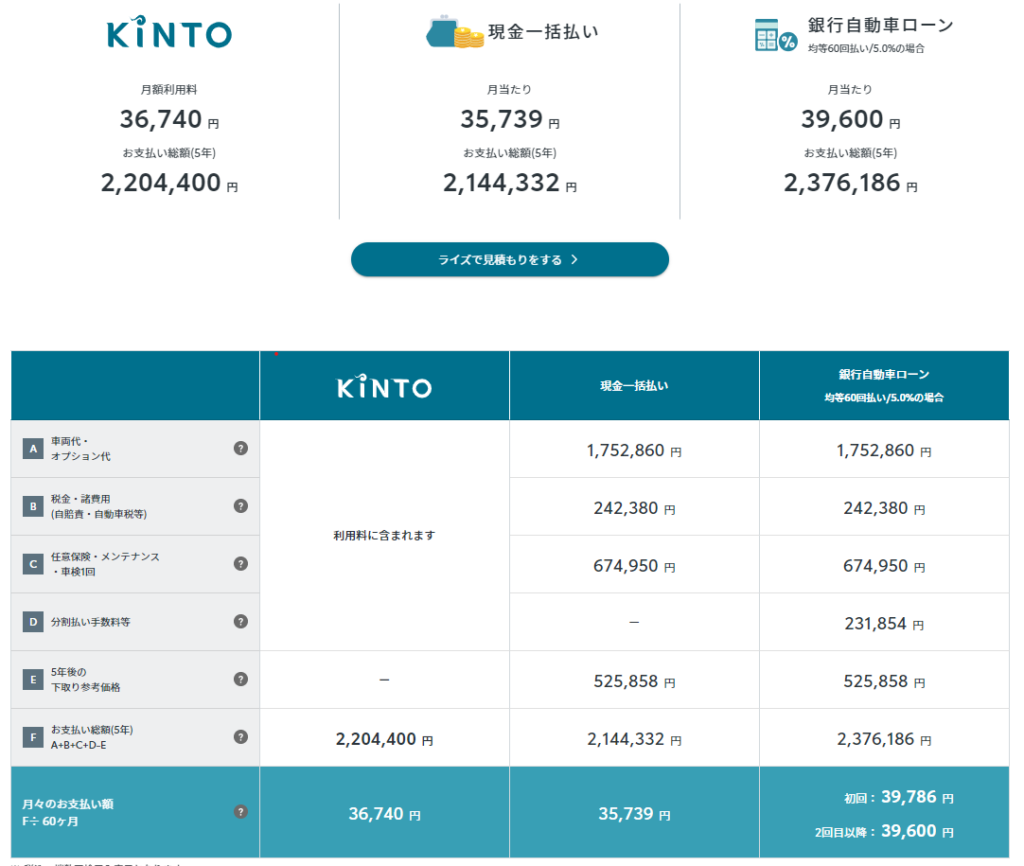Select 242,380 円 in loan column
1024x866 pixels.
click(884, 508)
